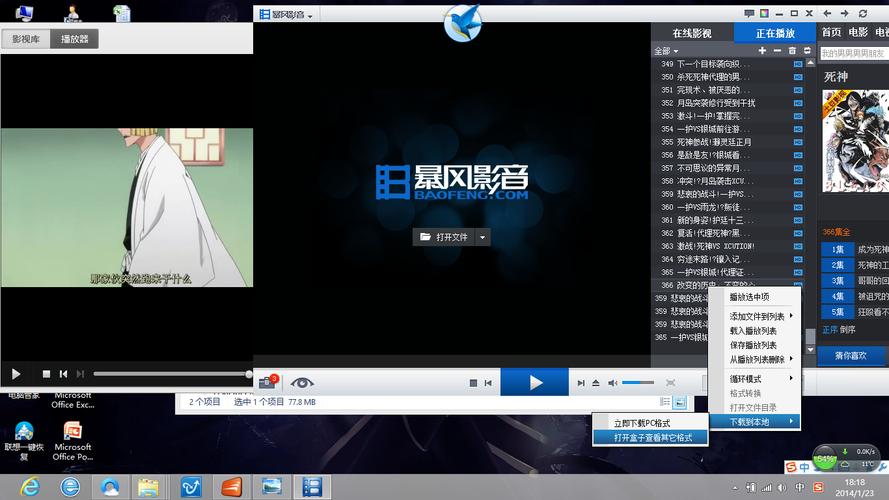Open the toolbox icon with red badge
Screen dimensions: 889x500
coord(268,382)
